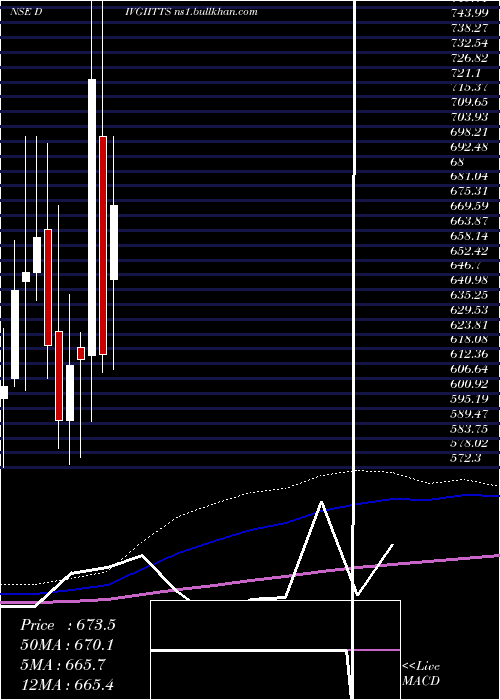Select the 583.75 price label

pyautogui.click(x=469, y=429)
